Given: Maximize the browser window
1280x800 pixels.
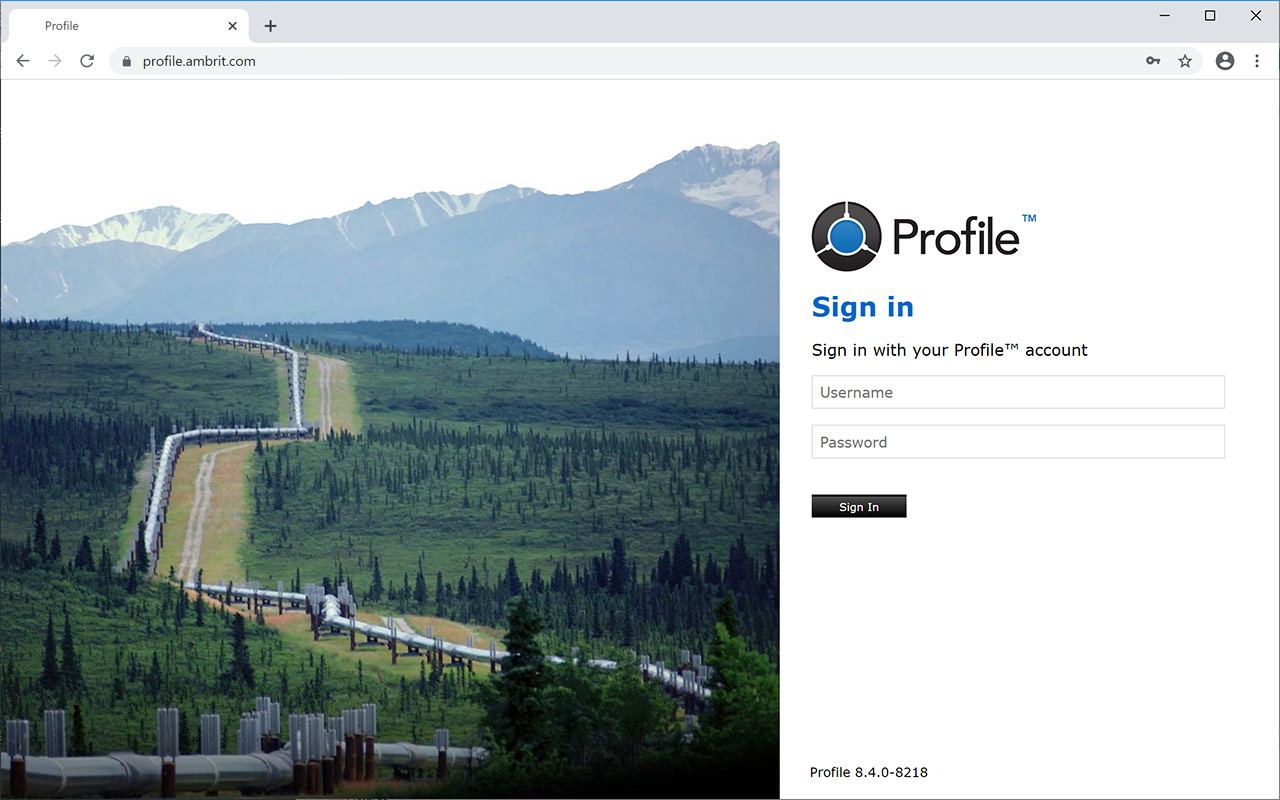Looking at the screenshot, I should (1210, 15).
